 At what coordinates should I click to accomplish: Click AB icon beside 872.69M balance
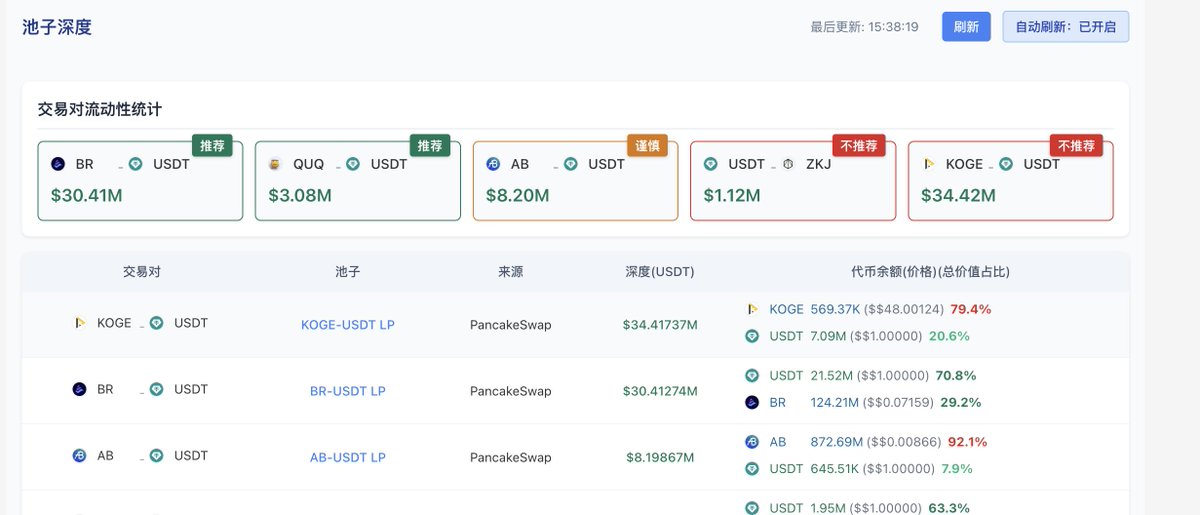[752, 441]
